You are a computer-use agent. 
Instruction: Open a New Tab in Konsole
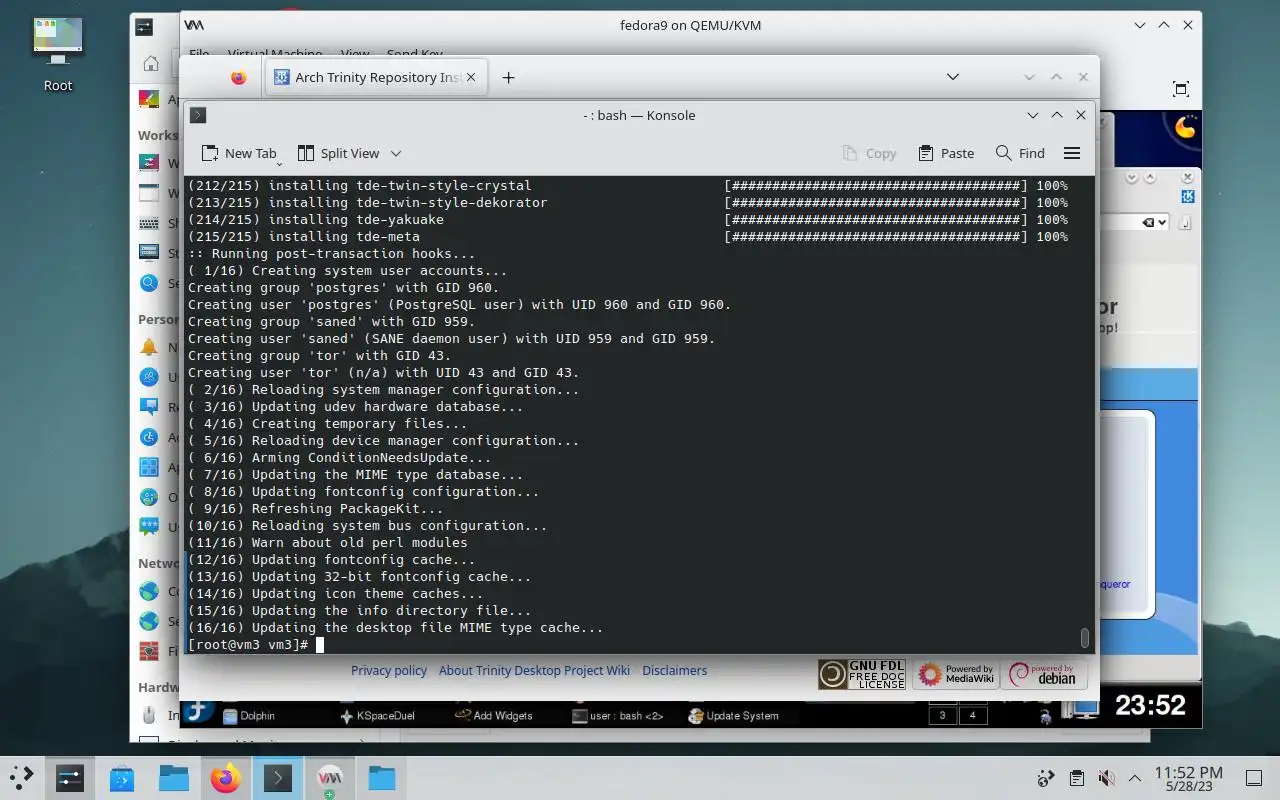[x=239, y=153]
